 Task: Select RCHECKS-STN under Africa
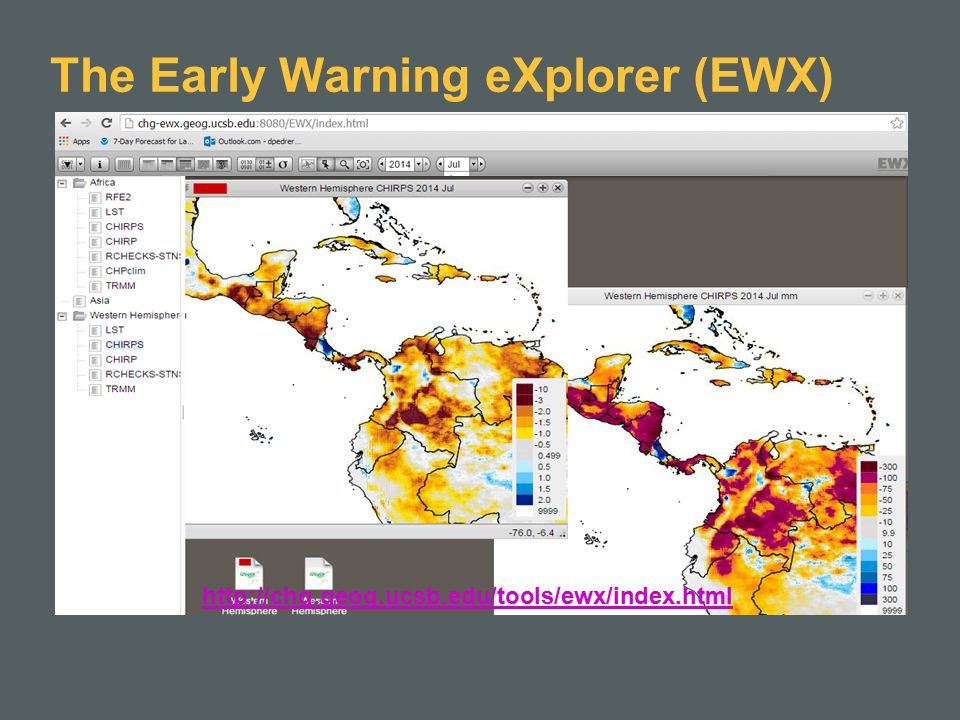(x=143, y=256)
